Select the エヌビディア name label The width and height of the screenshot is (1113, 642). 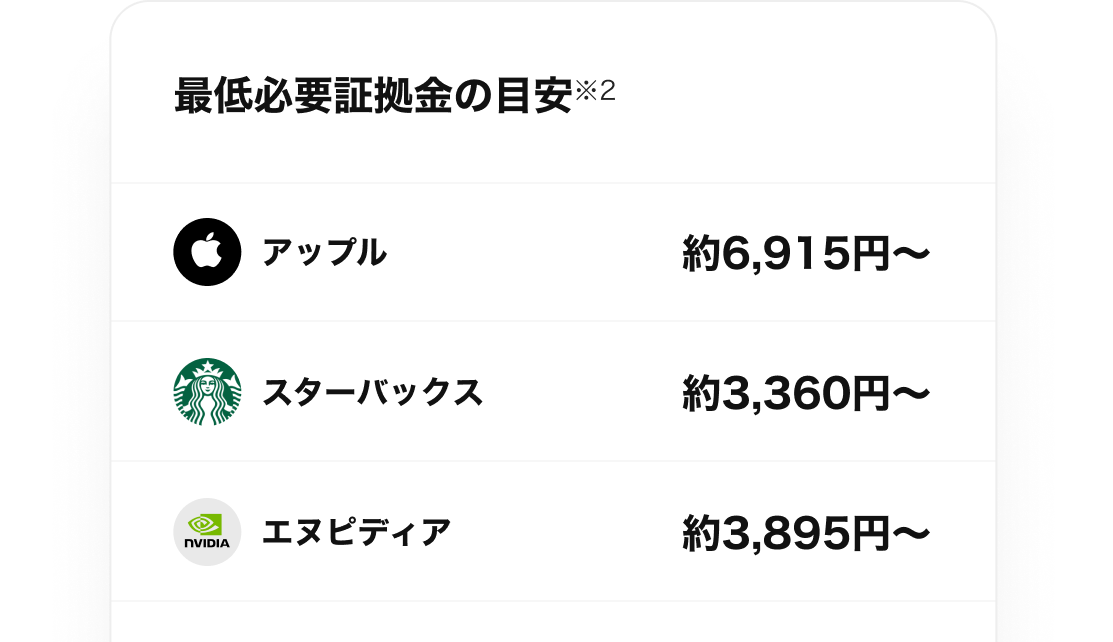[355, 530]
